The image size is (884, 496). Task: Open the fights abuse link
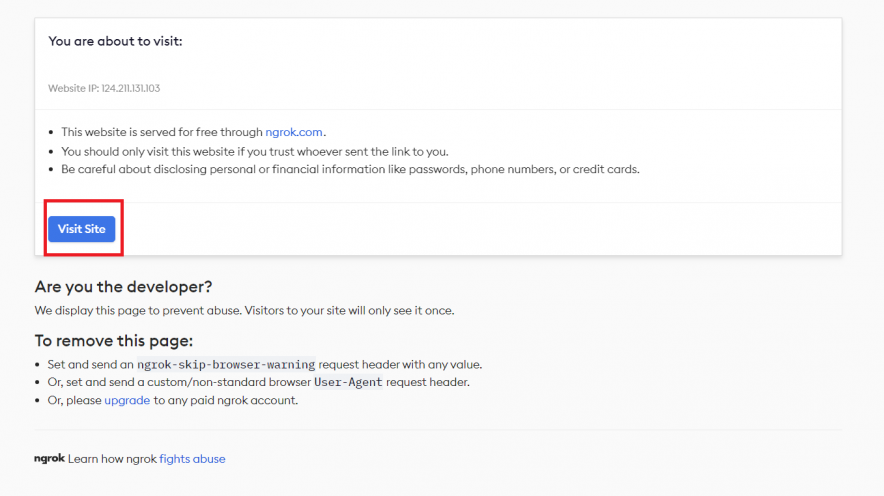click(x=192, y=459)
